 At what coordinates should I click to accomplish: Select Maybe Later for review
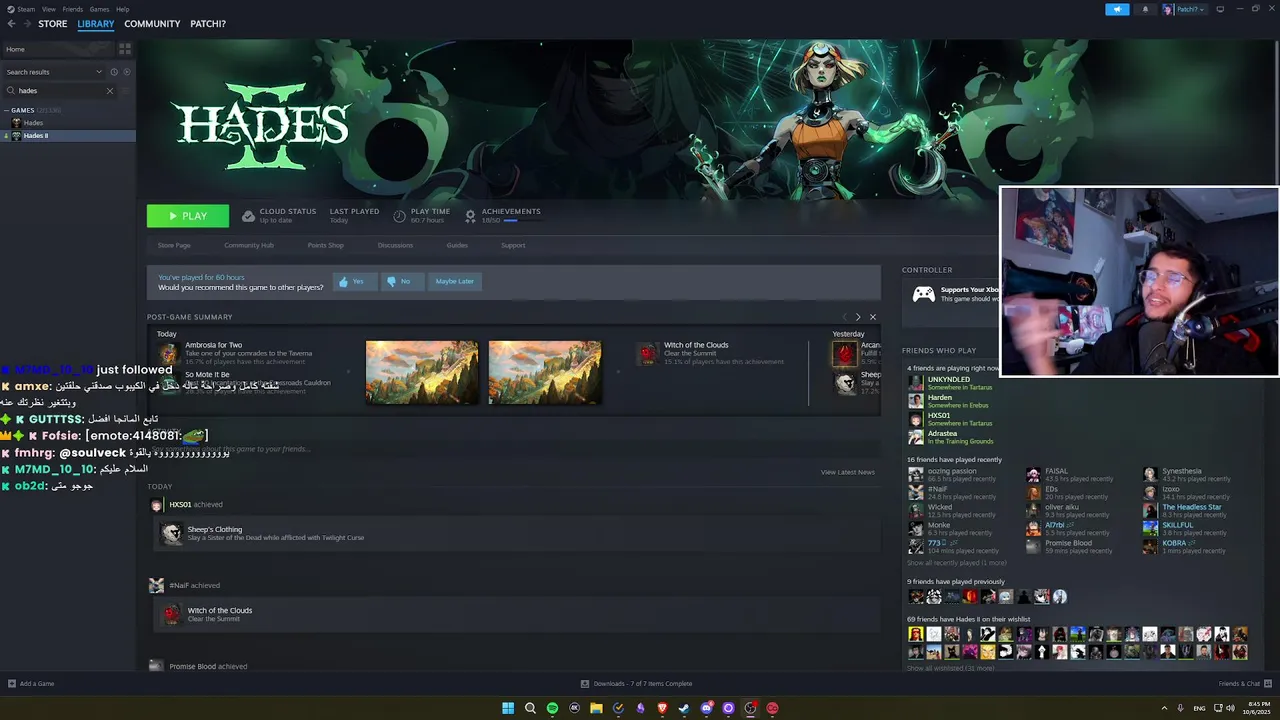coord(454,282)
